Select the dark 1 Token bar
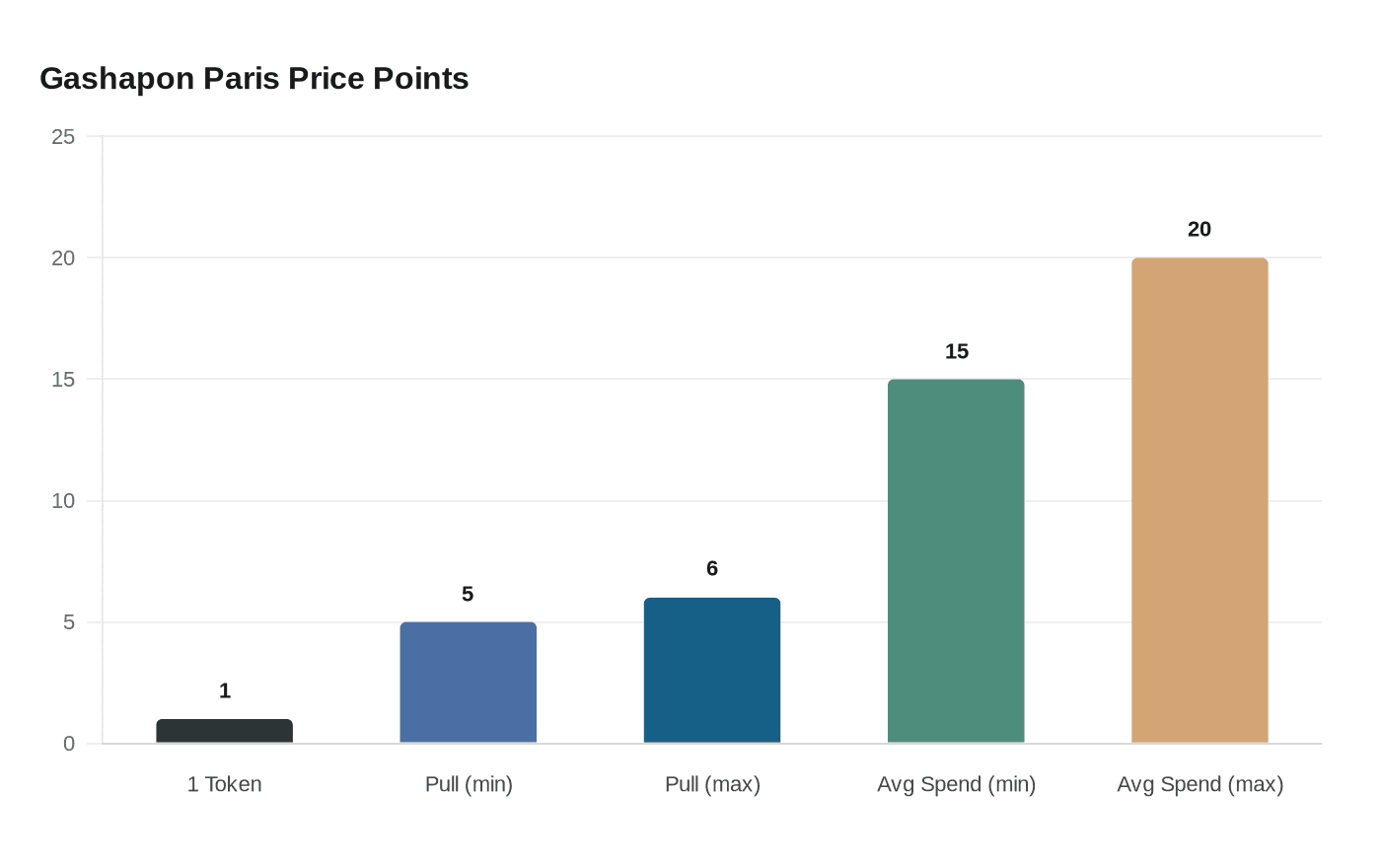 pos(225,731)
